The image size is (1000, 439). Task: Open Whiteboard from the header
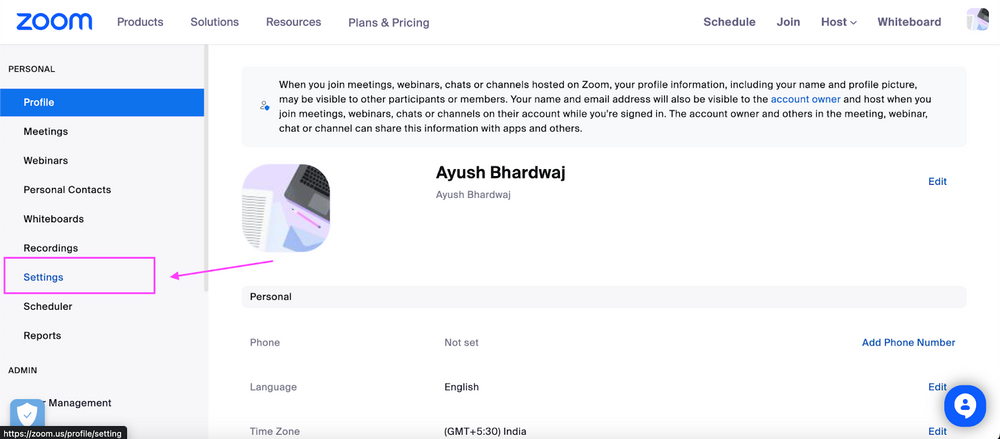[x=909, y=22]
